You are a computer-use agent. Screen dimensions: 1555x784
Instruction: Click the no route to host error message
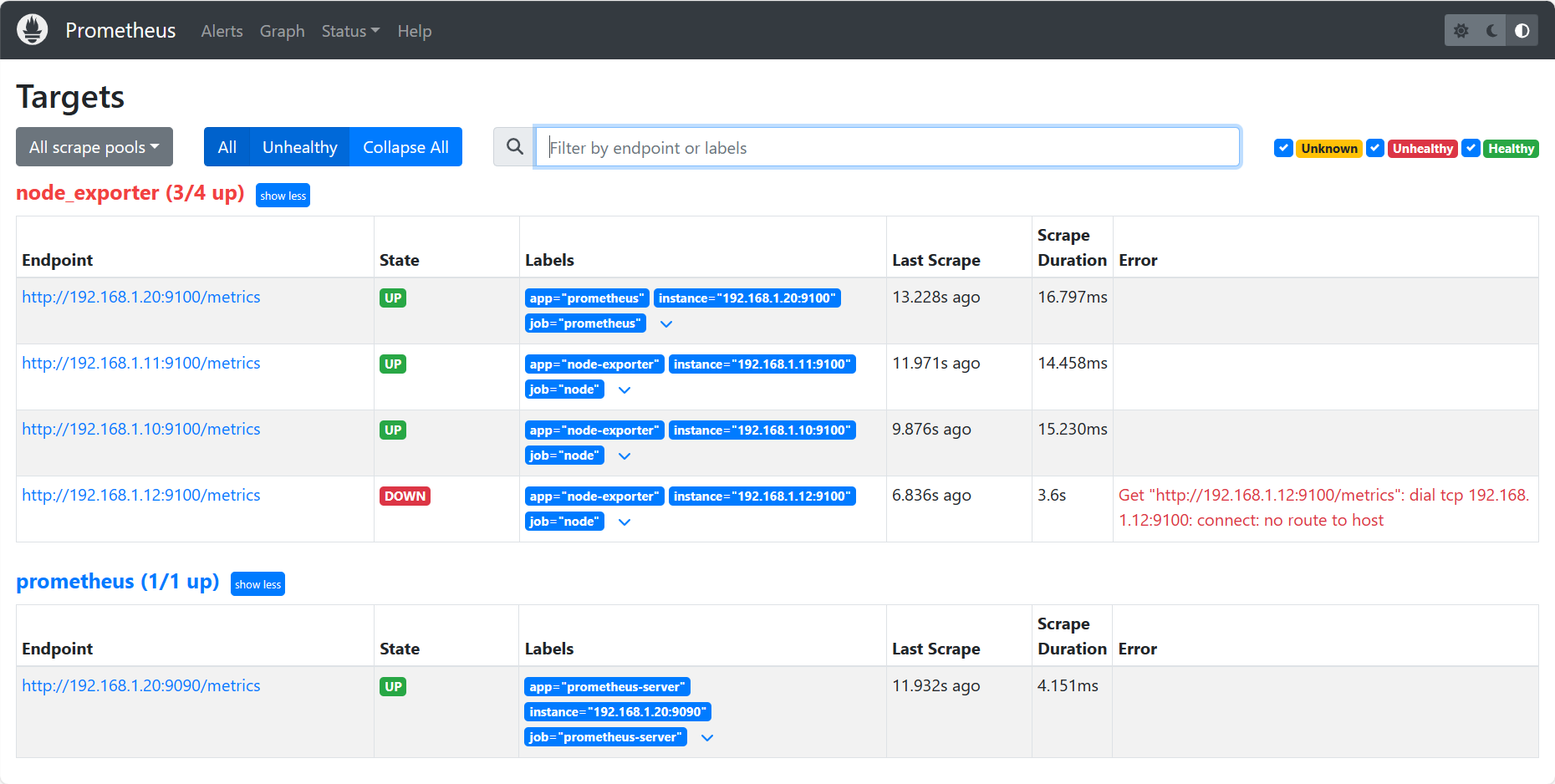pyautogui.click(x=1324, y=507)
